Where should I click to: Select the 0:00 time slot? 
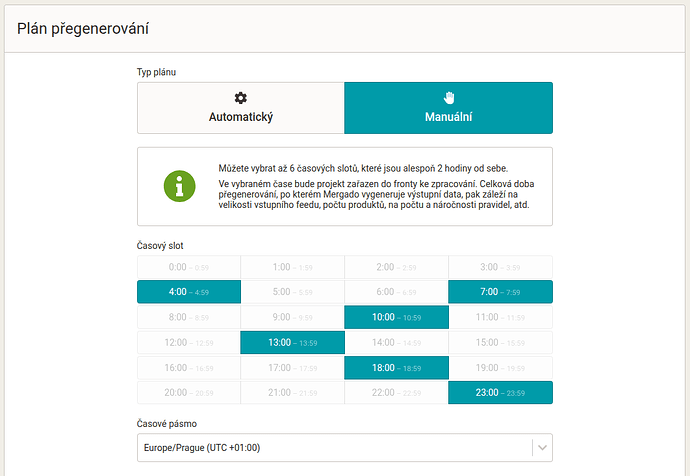189,267
